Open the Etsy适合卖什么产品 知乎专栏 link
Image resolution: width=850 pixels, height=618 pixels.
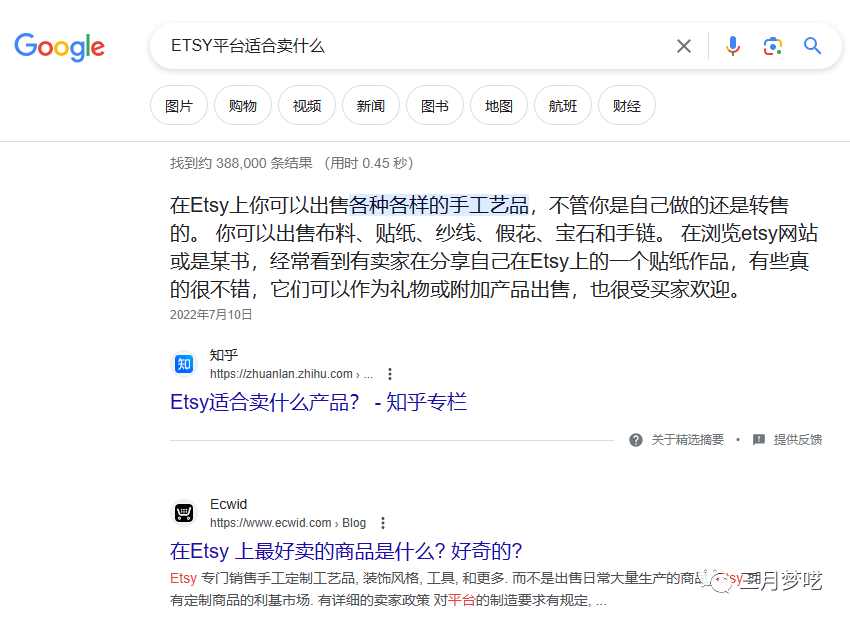[318, 402]
